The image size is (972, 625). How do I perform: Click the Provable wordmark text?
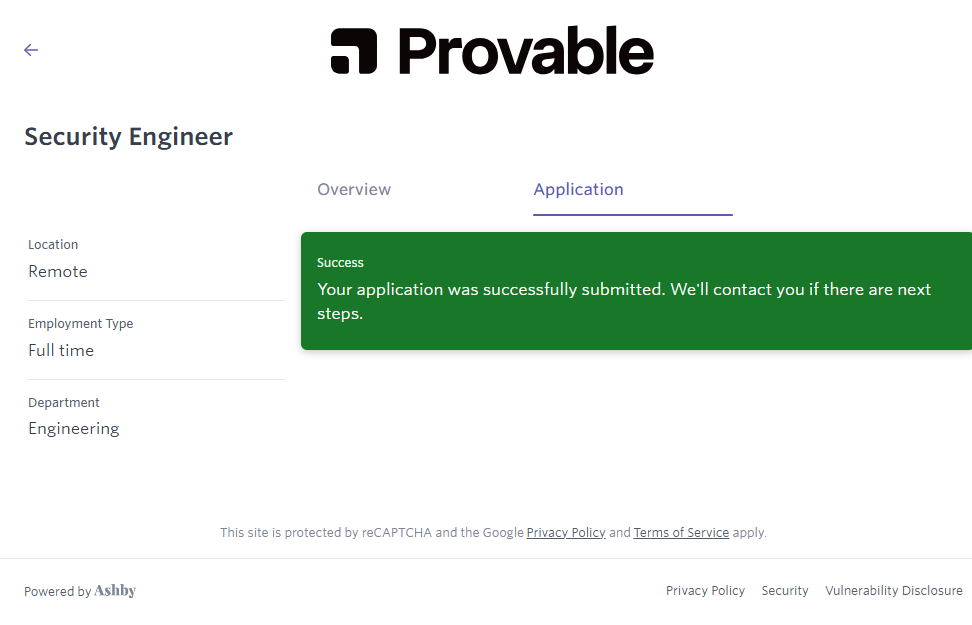pos(525,51)
